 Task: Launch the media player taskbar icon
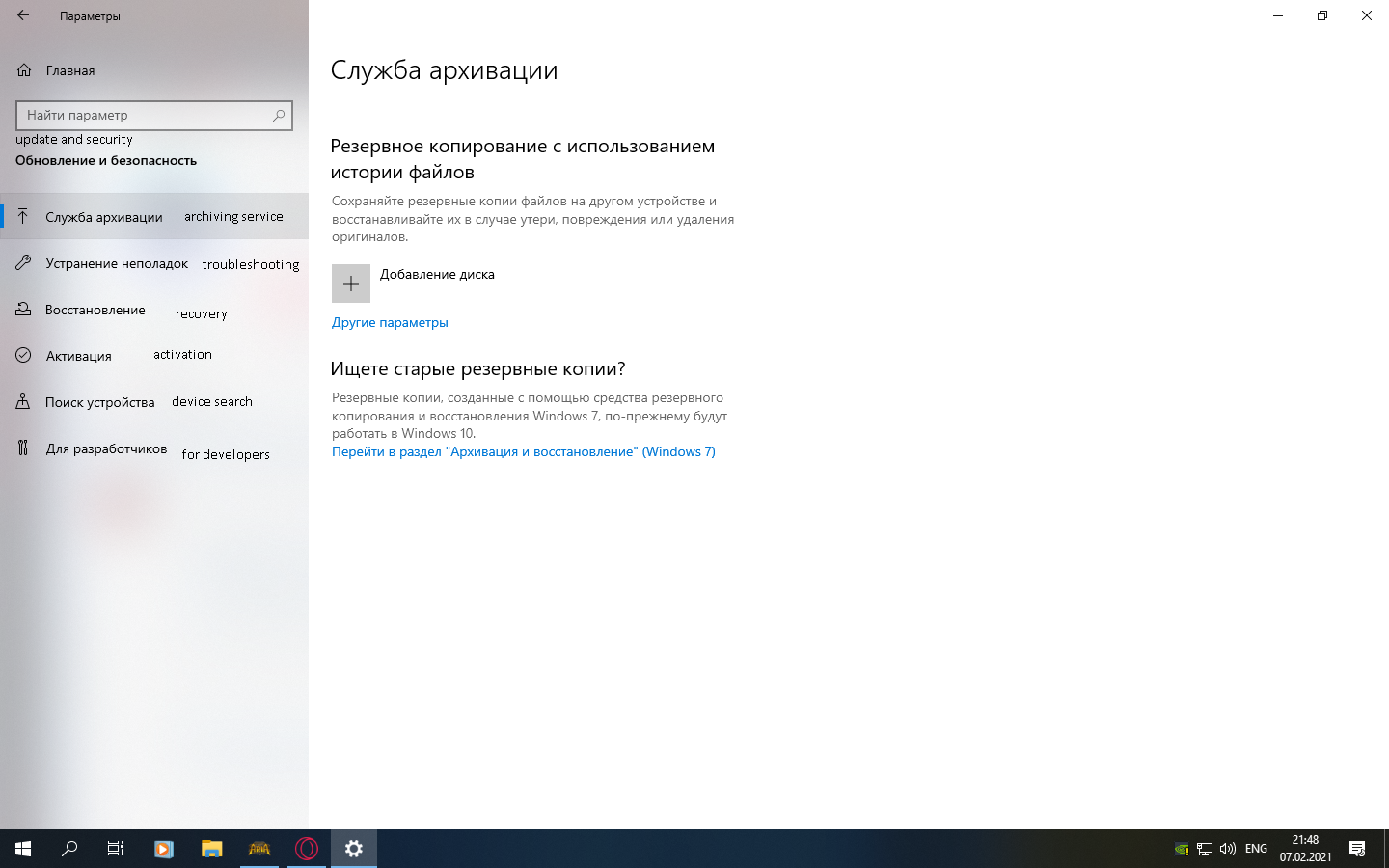[164, 849]
